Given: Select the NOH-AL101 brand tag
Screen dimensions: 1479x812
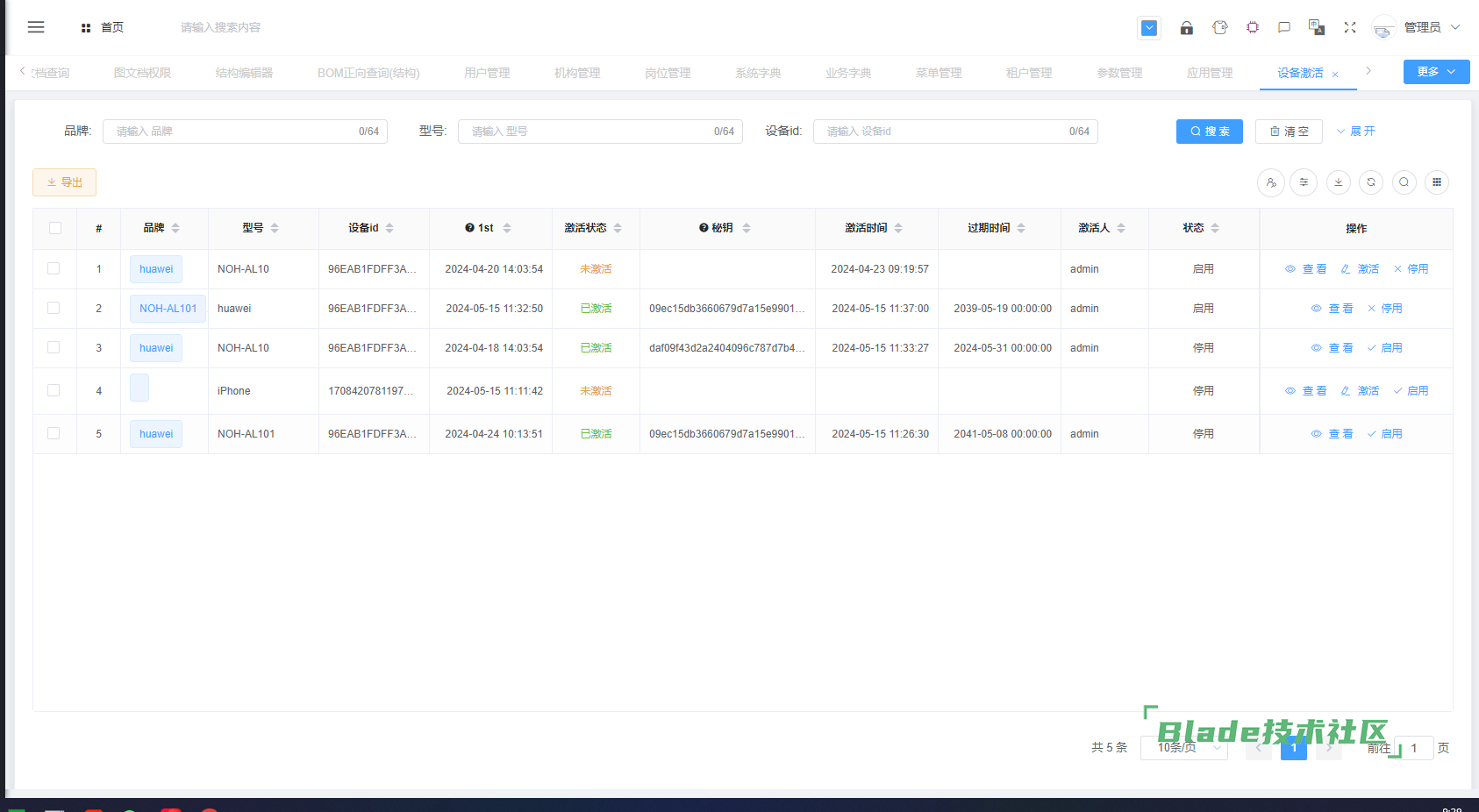Looking at the screenshot, I should pos(168,309).
